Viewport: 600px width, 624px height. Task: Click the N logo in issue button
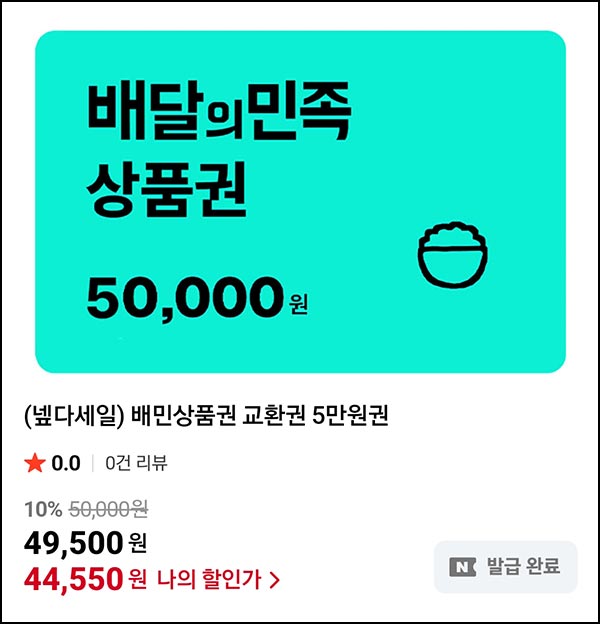[x=464, y=567]
